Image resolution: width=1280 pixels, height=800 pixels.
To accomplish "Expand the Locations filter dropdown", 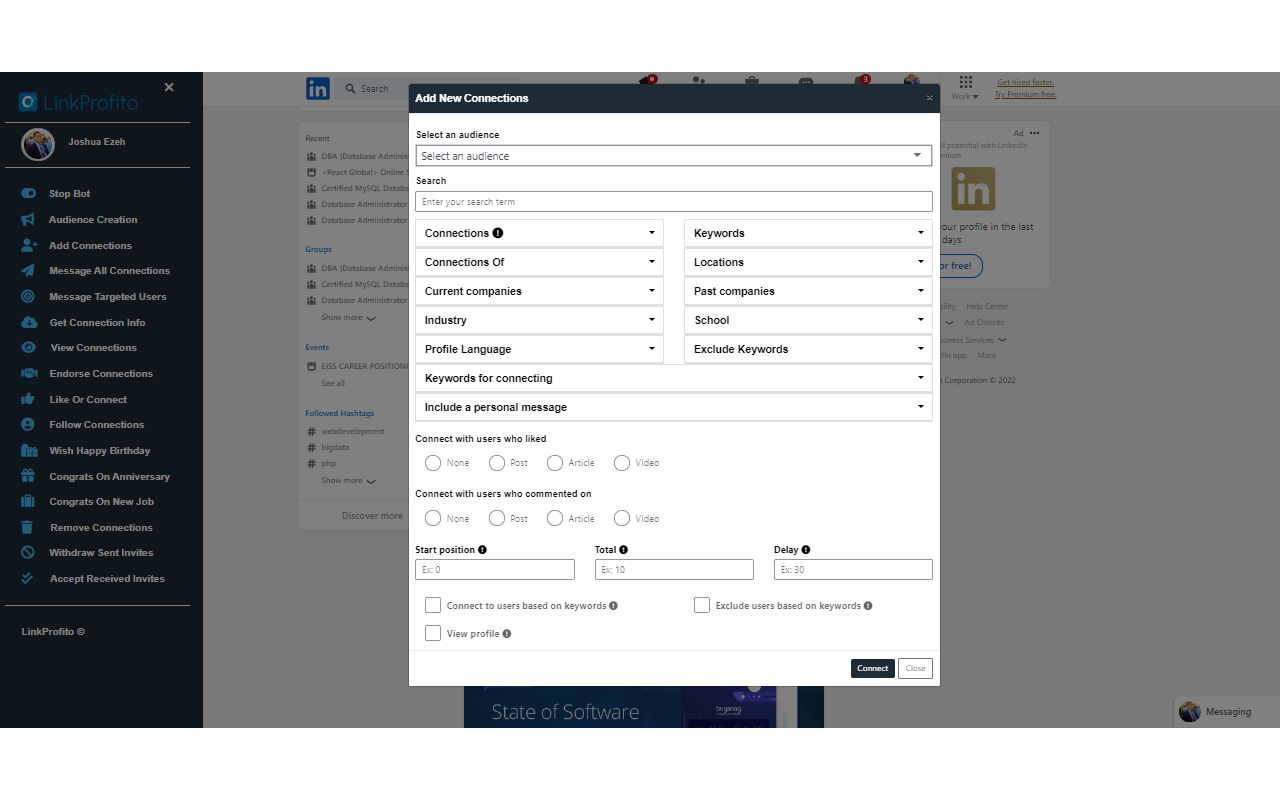I will tap(808, 262).
